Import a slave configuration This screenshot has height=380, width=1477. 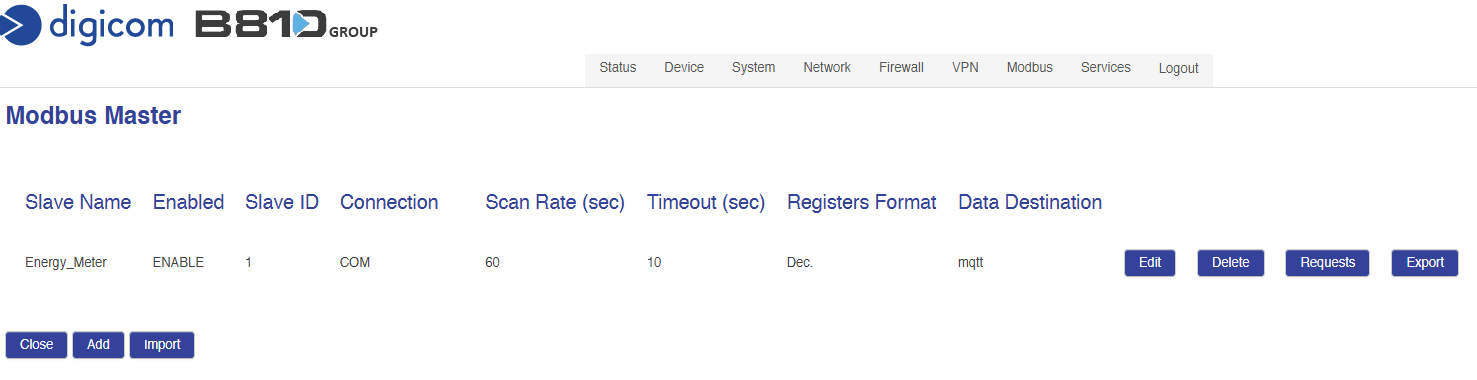pyautogui.click(x=162, y=345)
